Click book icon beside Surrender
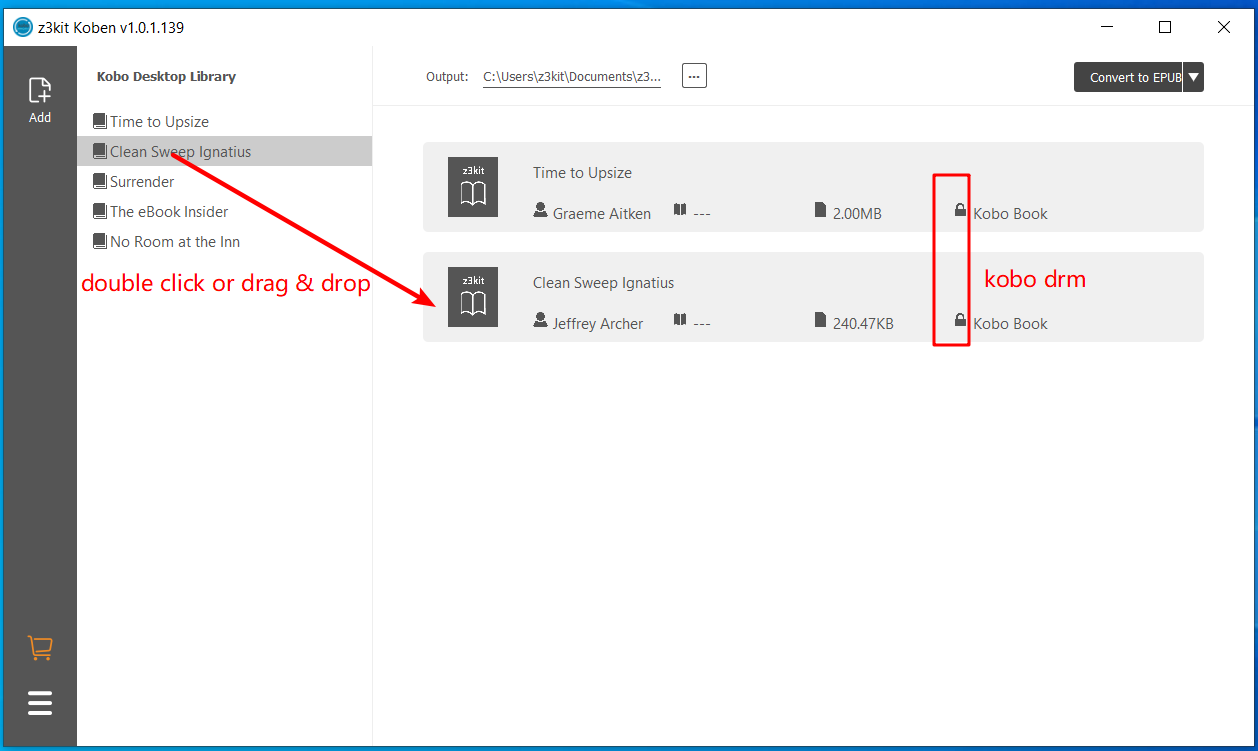 coord(99,181)
